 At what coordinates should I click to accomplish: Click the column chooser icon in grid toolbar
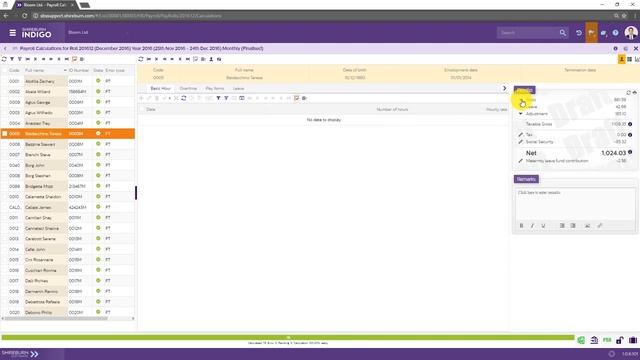pyautogui.click(x=242, y=98)
